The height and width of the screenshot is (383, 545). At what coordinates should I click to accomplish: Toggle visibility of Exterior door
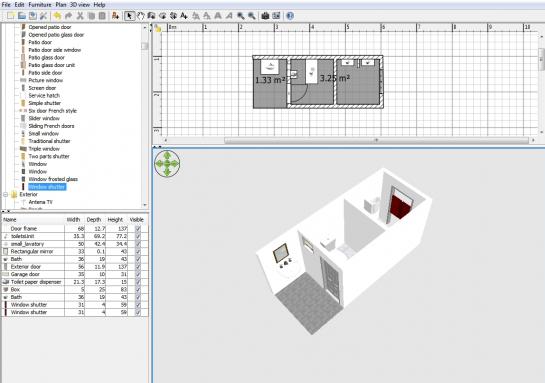point(138,267)
